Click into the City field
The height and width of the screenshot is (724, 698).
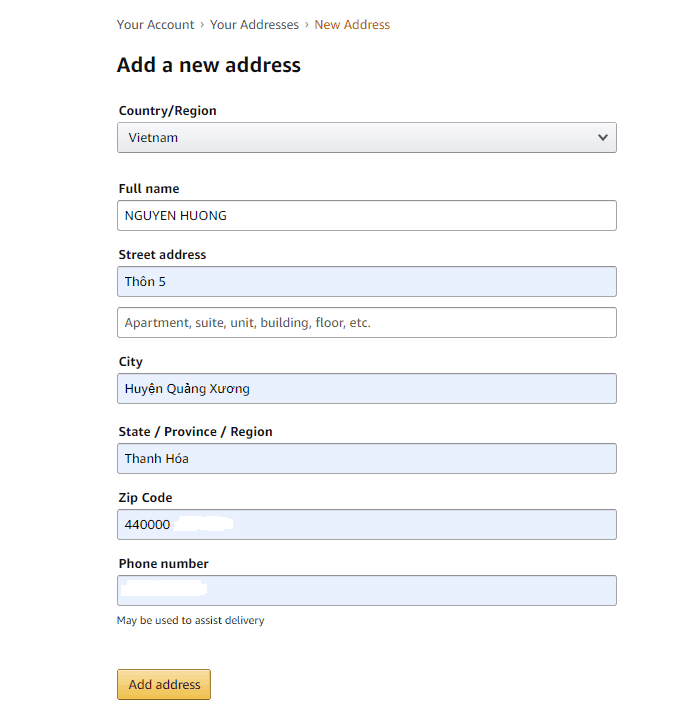pos(366,389)
